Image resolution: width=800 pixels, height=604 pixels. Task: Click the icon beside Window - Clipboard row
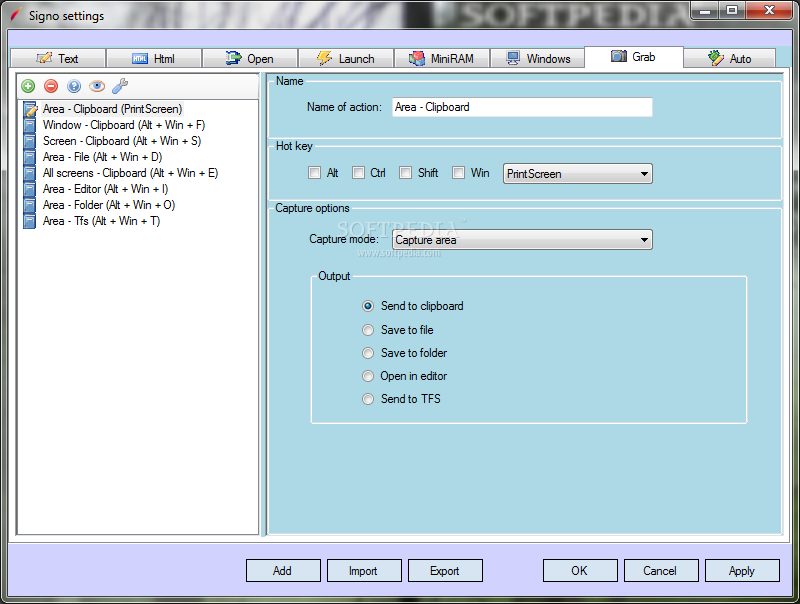click(30, 125)
